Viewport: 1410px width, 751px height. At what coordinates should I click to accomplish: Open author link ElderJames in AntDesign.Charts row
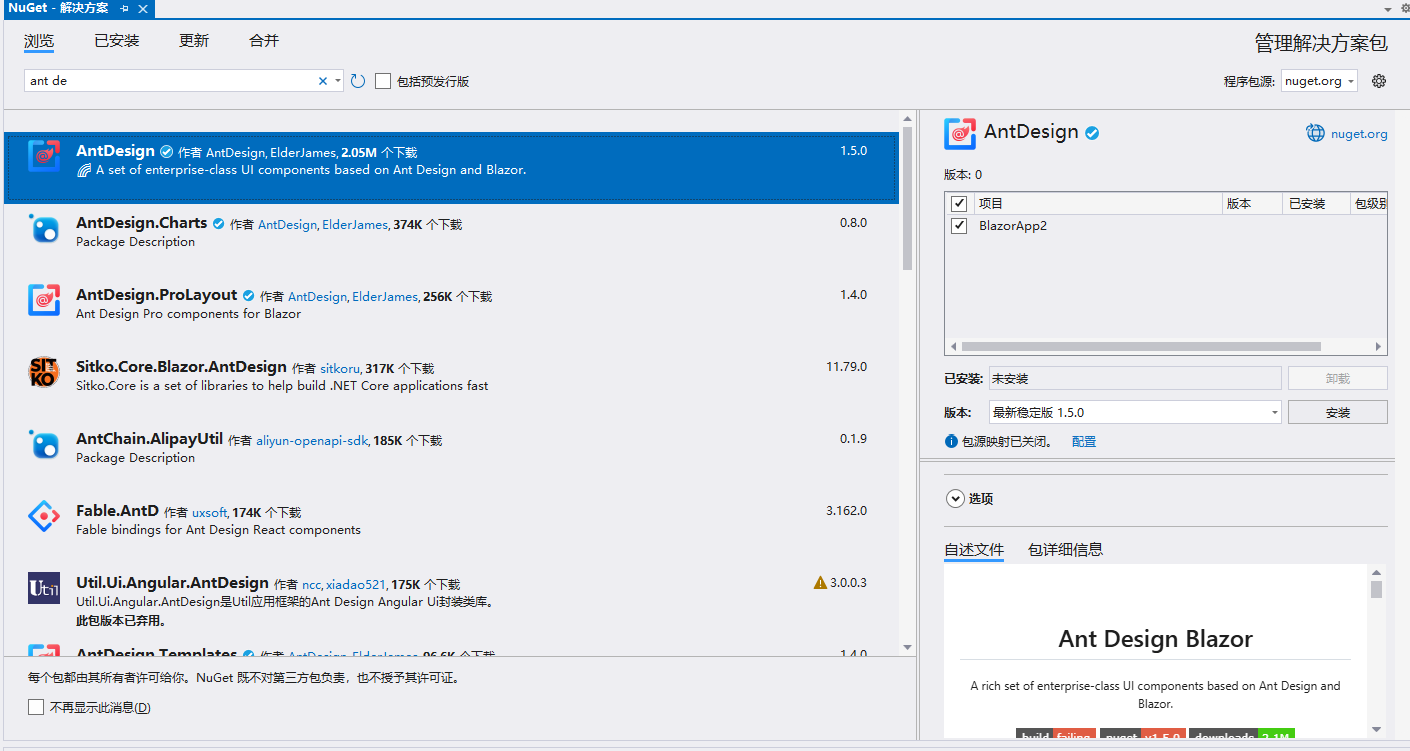tap(354, 225)
